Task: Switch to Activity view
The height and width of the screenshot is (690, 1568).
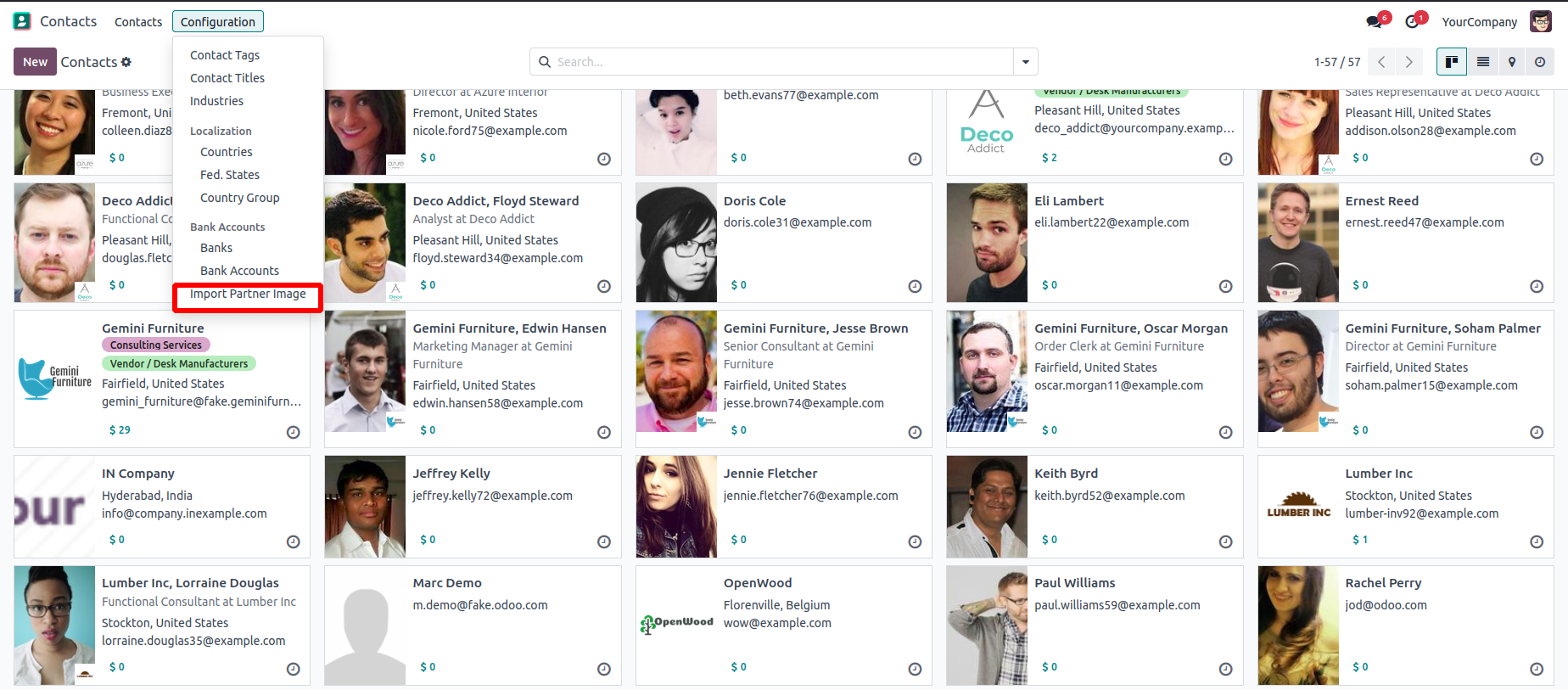Action: pos(1540,62)
